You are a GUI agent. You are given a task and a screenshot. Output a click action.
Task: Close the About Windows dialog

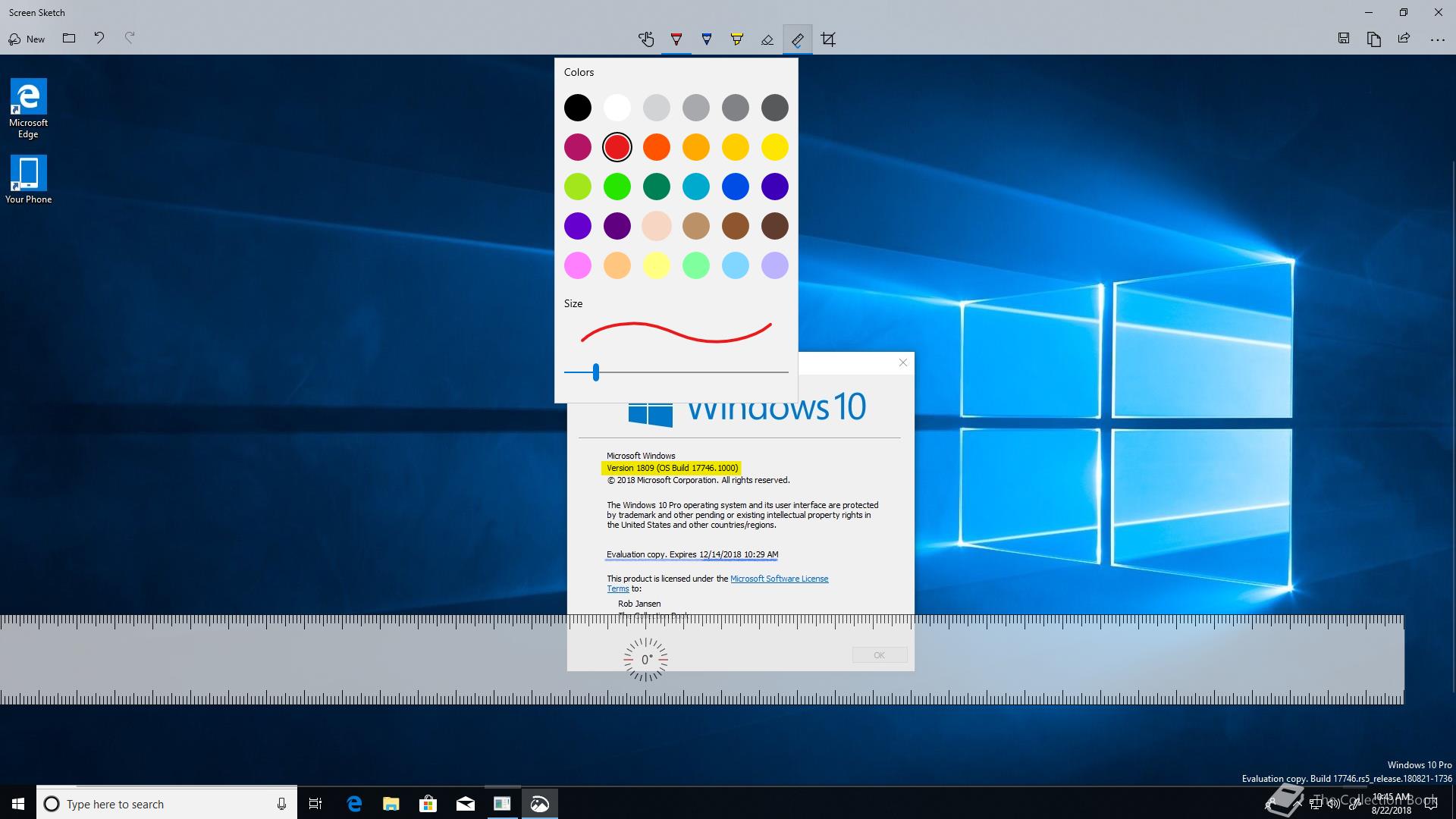point(903,362)
